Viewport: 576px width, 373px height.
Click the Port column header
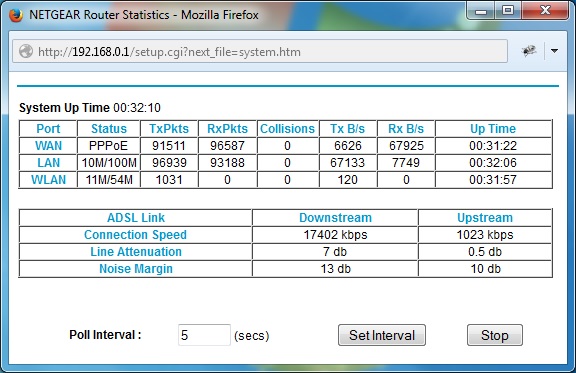(x=48, y=129)
